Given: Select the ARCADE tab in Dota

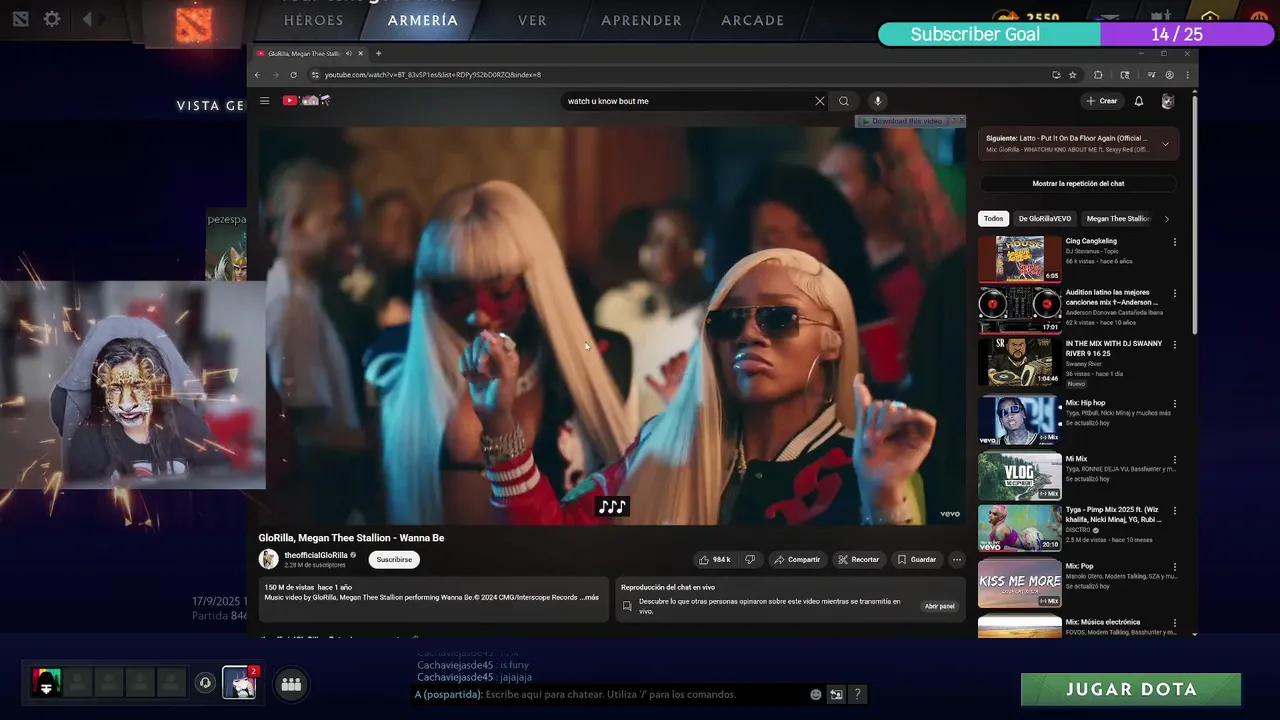Looking at the screenshot, I should [x=753, y=20].
